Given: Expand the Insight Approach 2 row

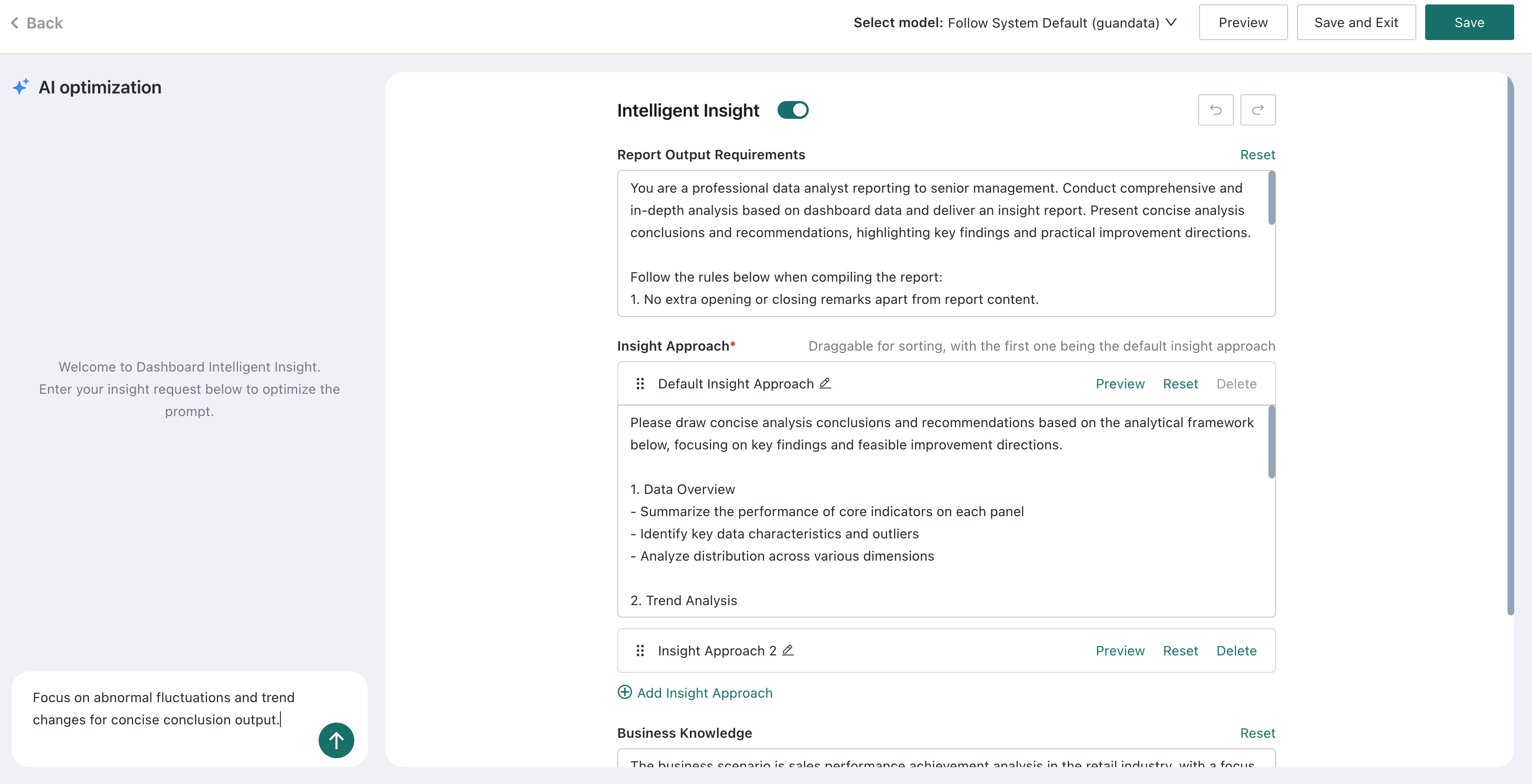Looking at the screenshot, I should [x=946, y=651].
